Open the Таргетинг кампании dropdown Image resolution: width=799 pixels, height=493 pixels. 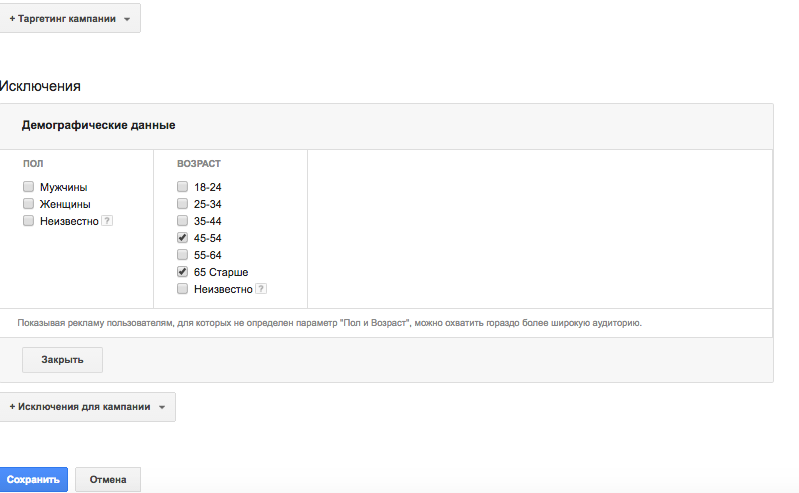[x=70, y=19]
